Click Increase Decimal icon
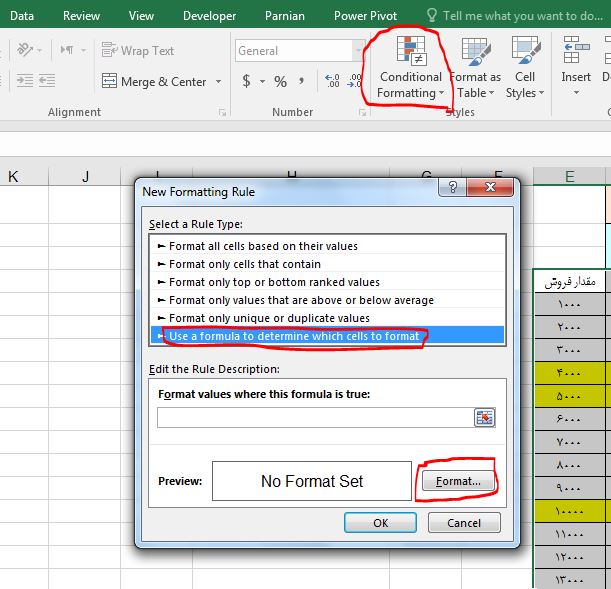The image size is (611, 589). pyautogui.click(x=332, y=81)
